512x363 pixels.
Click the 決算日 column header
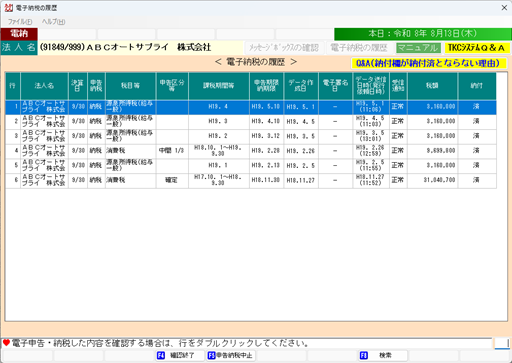click(x=78, y=86)
